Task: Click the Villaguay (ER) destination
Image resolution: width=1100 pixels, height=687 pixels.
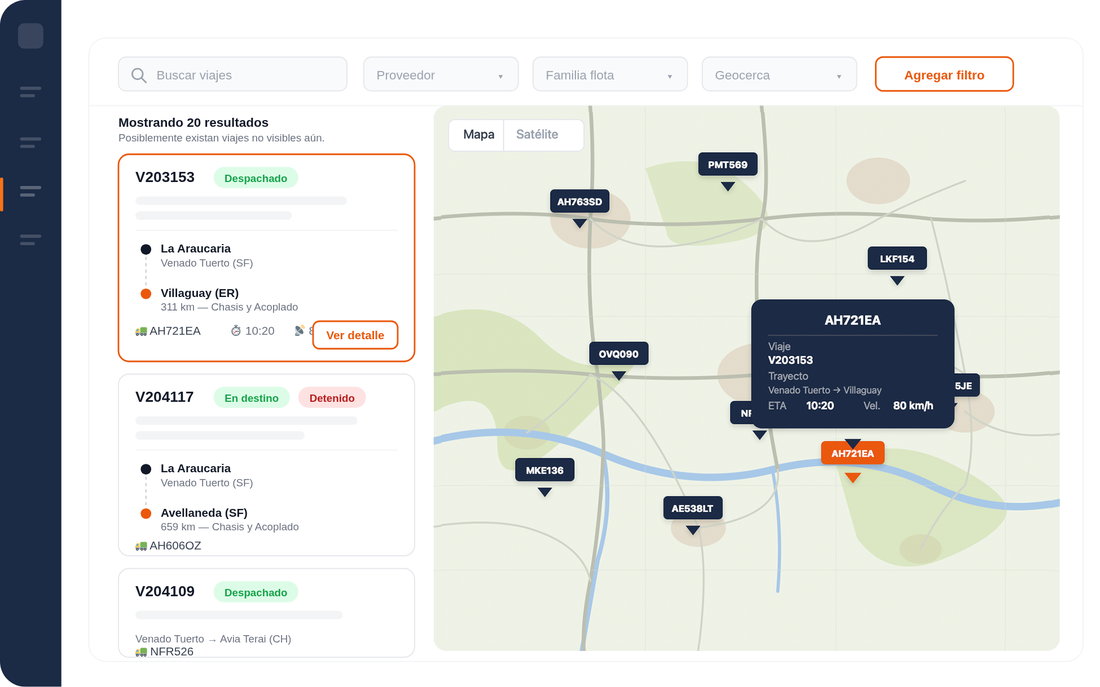Action: [x=199, y=293]
